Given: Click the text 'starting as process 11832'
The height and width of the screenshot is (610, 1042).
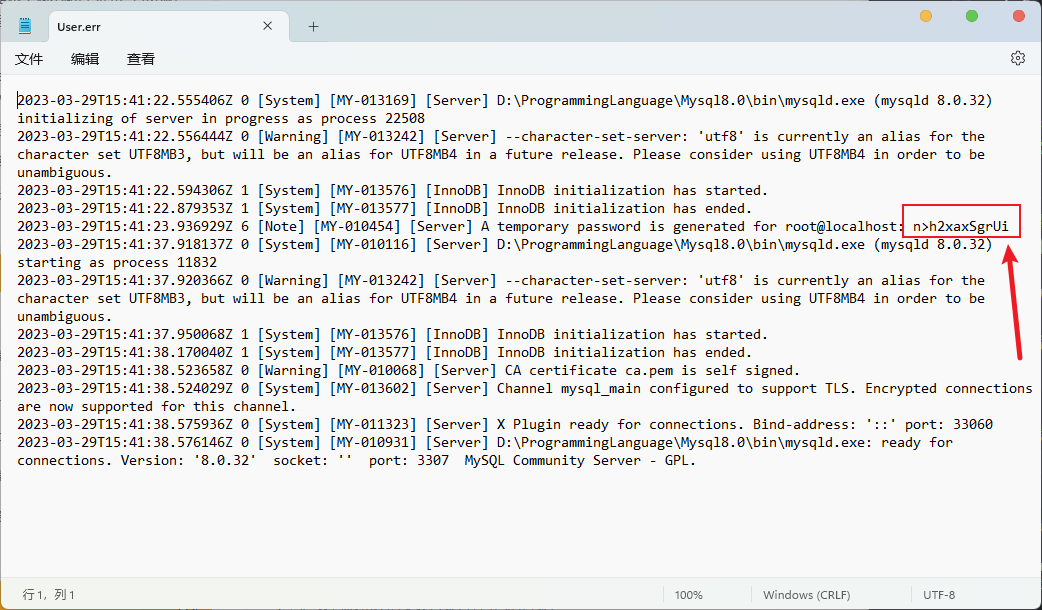Looking at the screenshot, I should click(x=117, y=262).
